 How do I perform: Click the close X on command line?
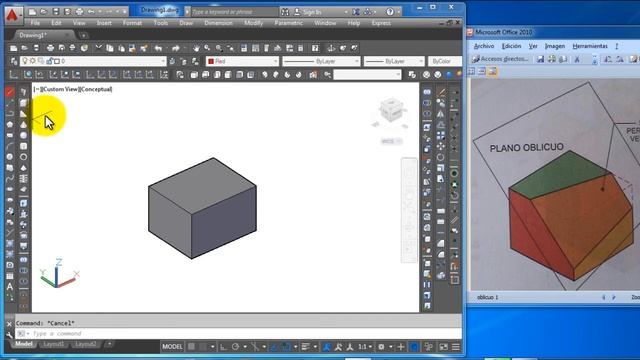tap(9, 324)
